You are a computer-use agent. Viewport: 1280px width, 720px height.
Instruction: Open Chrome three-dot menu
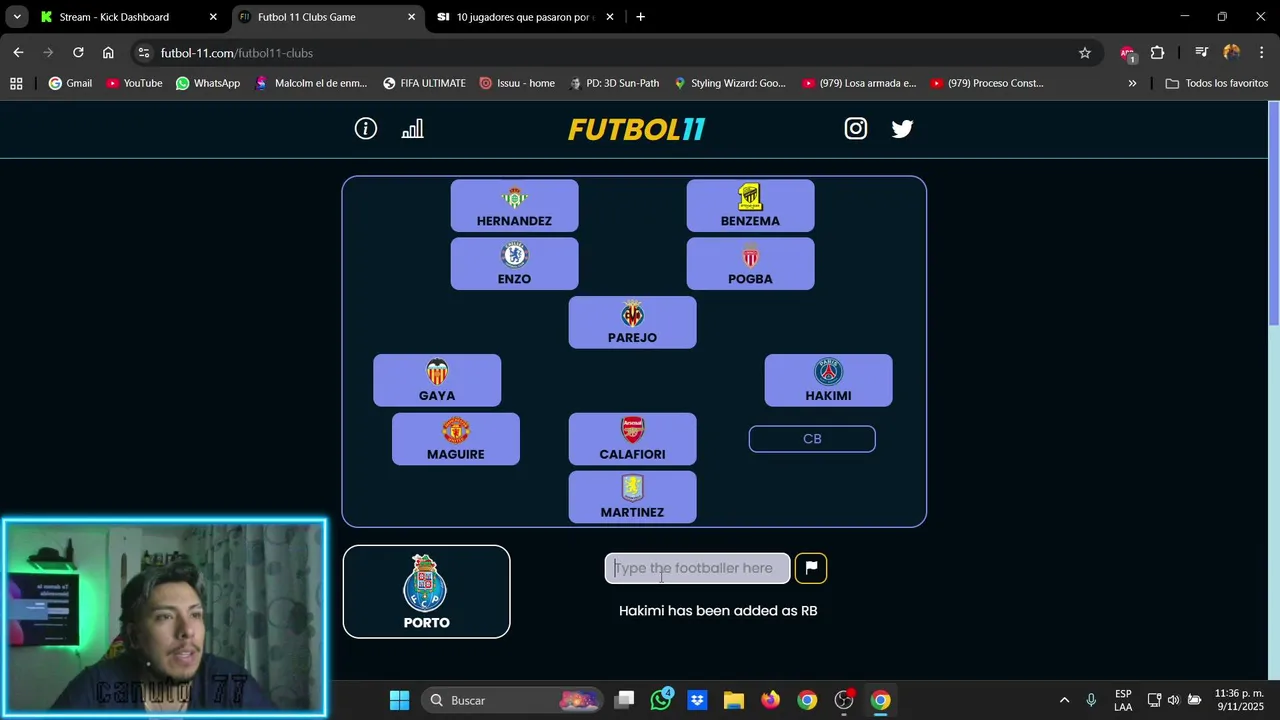(1260, 53)
